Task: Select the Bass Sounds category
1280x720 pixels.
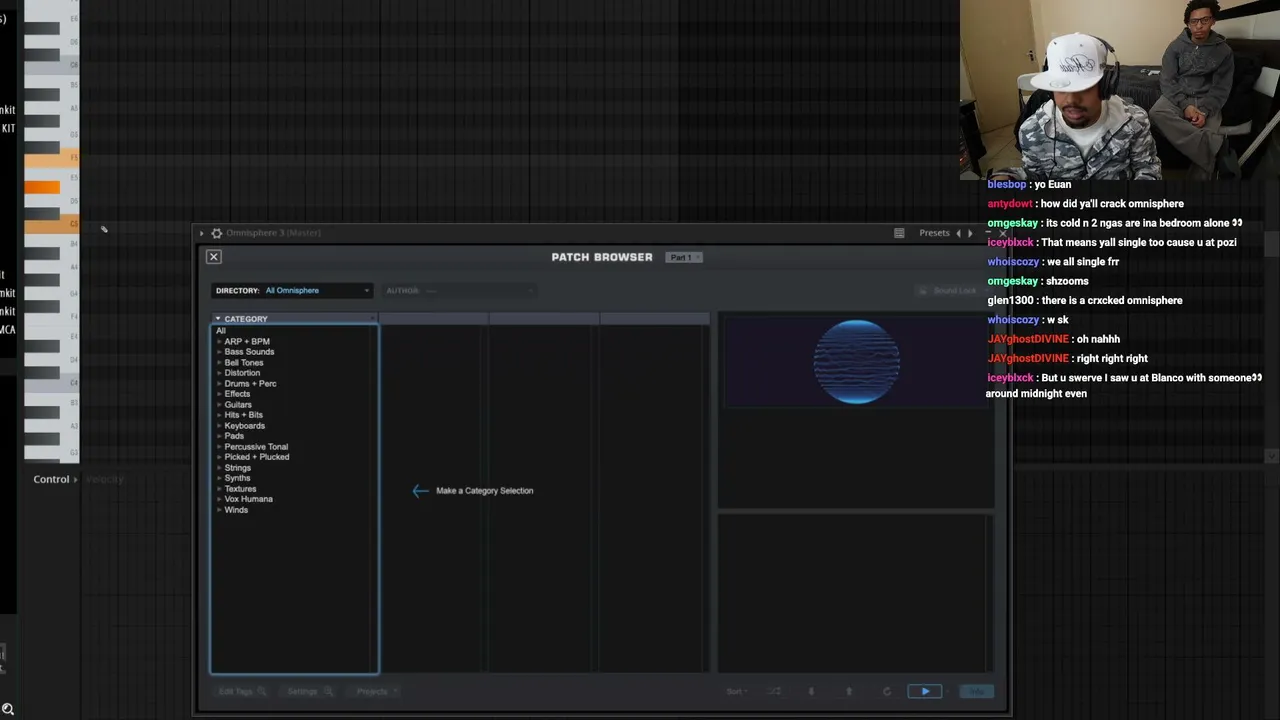Action: 249,352
